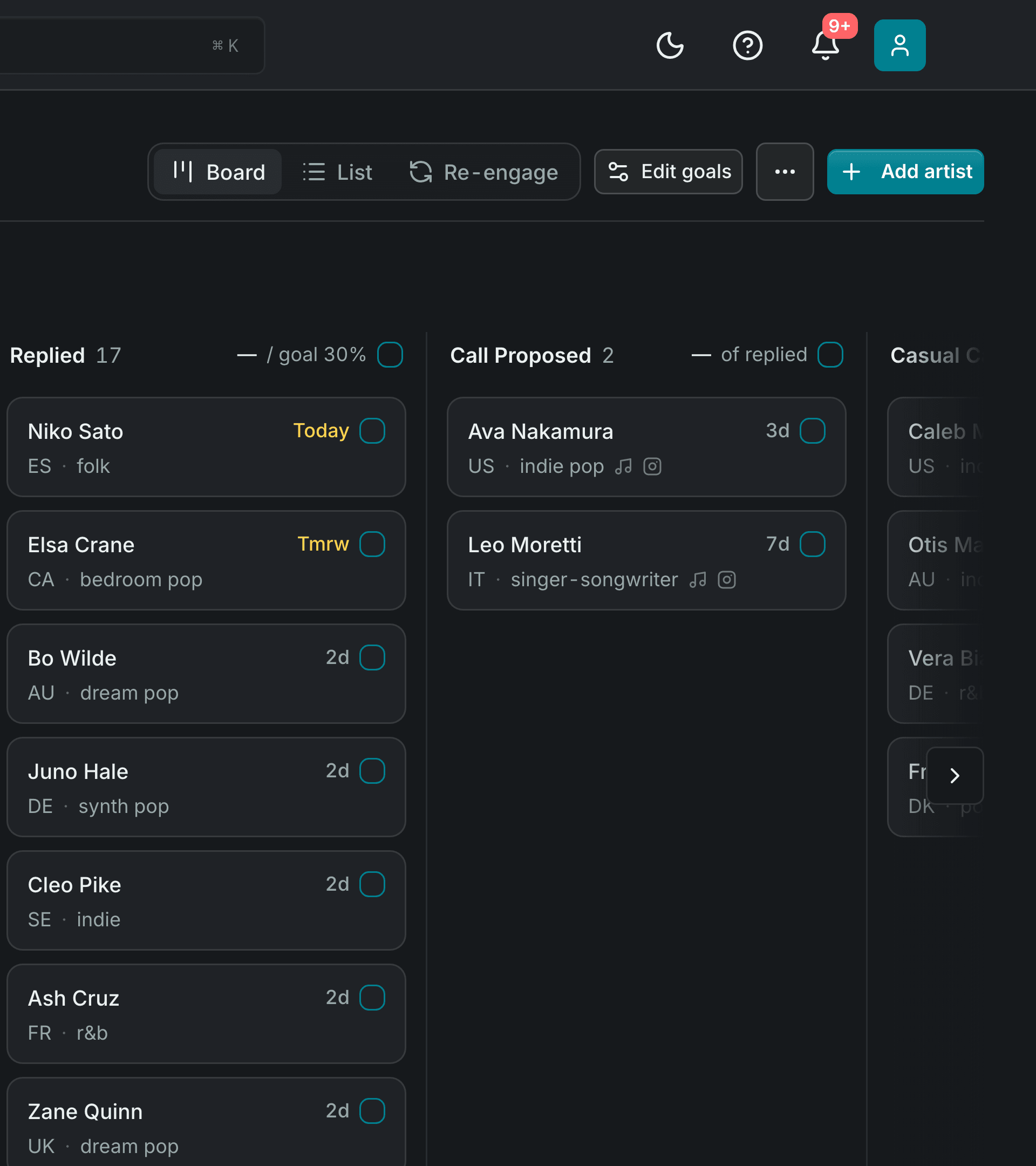The height and width of the screenshot is (1166, 1036).
Task: Open the user profile avatar
Action: tap(899, 46)
